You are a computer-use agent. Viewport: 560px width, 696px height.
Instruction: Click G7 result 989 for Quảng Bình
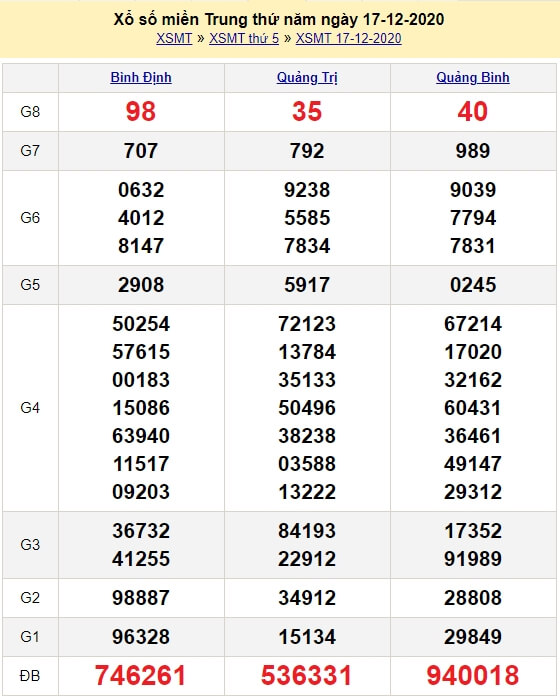pyautogui.click(x=473, y=151)
